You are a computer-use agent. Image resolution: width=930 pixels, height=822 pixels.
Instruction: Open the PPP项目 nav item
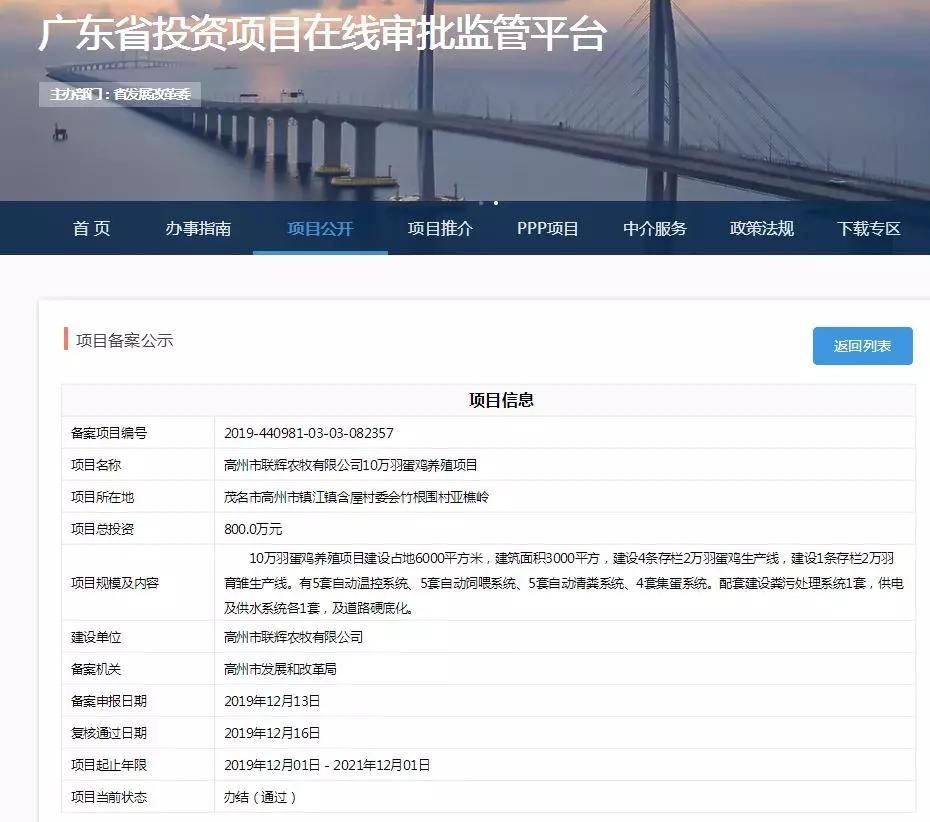pyautogui.click(x=547, y=228)
